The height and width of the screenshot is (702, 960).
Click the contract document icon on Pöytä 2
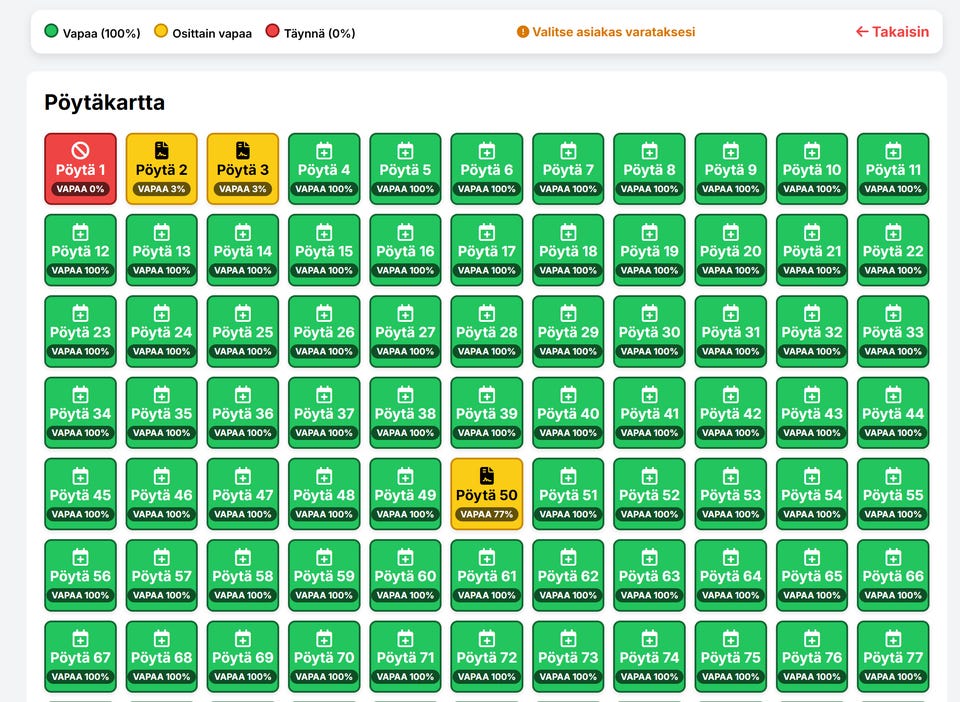coord(162,151)
